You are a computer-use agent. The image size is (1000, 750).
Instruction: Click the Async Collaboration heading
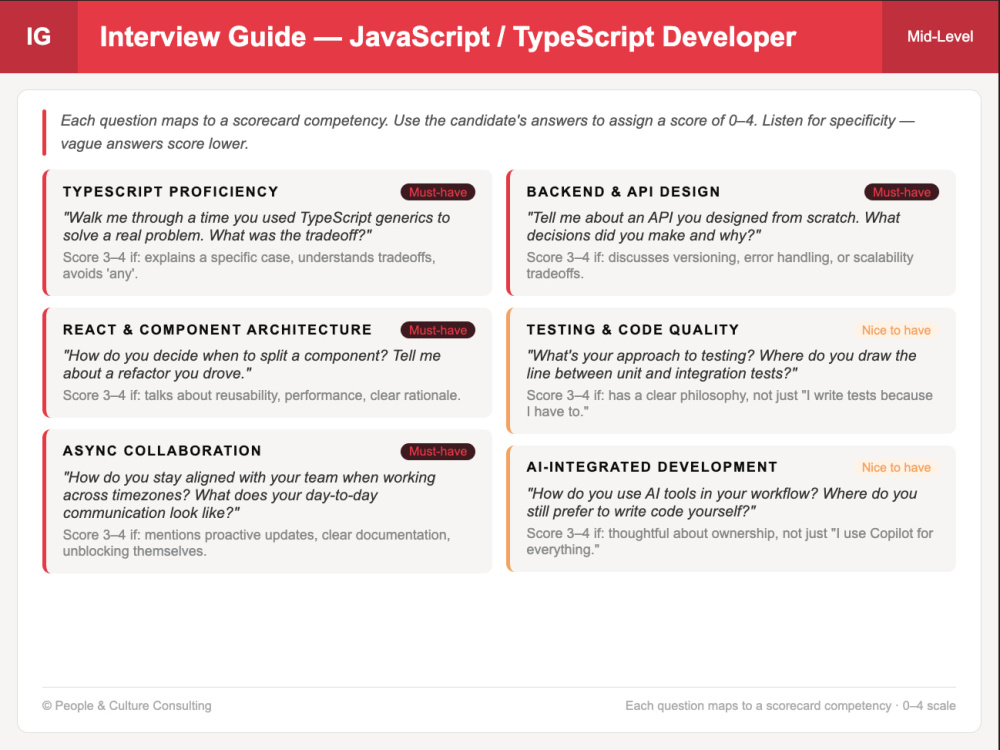[x=162, y=451]
